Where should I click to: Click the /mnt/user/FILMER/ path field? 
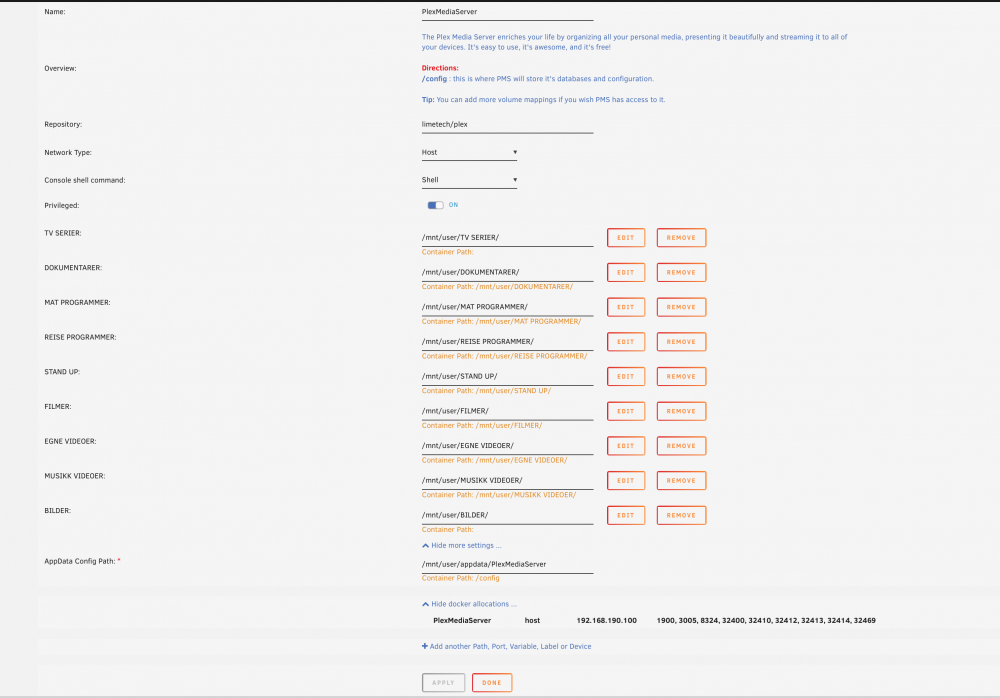pyautogui.click(x=507, y=412)
